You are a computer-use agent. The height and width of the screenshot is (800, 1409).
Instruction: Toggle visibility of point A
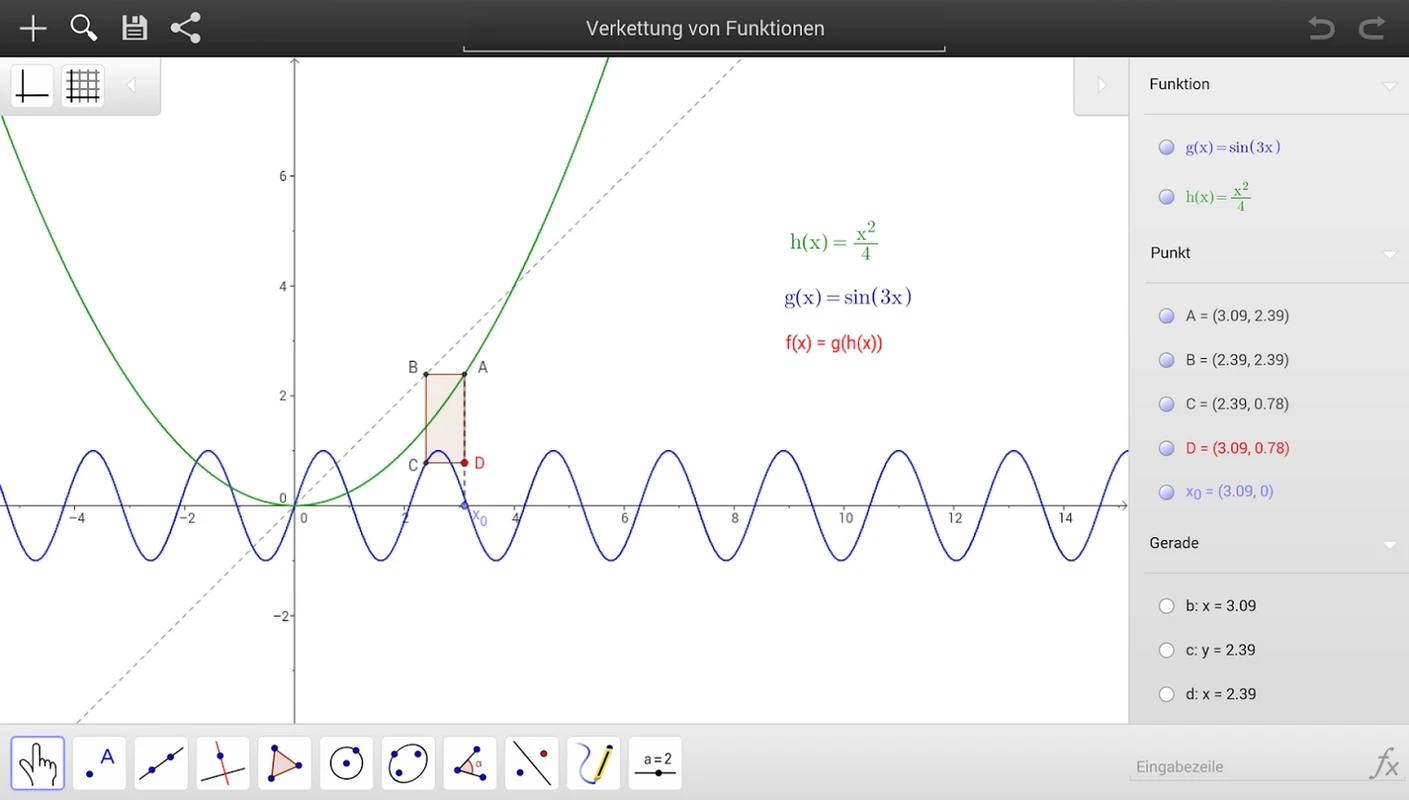click(x=1166, y=316)
